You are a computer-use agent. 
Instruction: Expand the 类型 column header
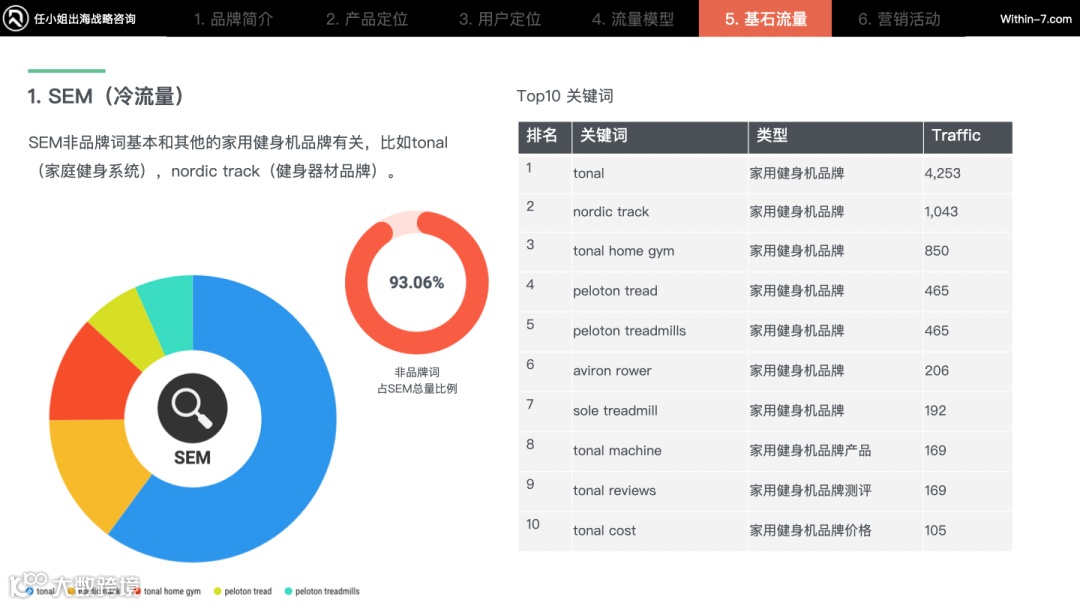click(x=777, y=137)
